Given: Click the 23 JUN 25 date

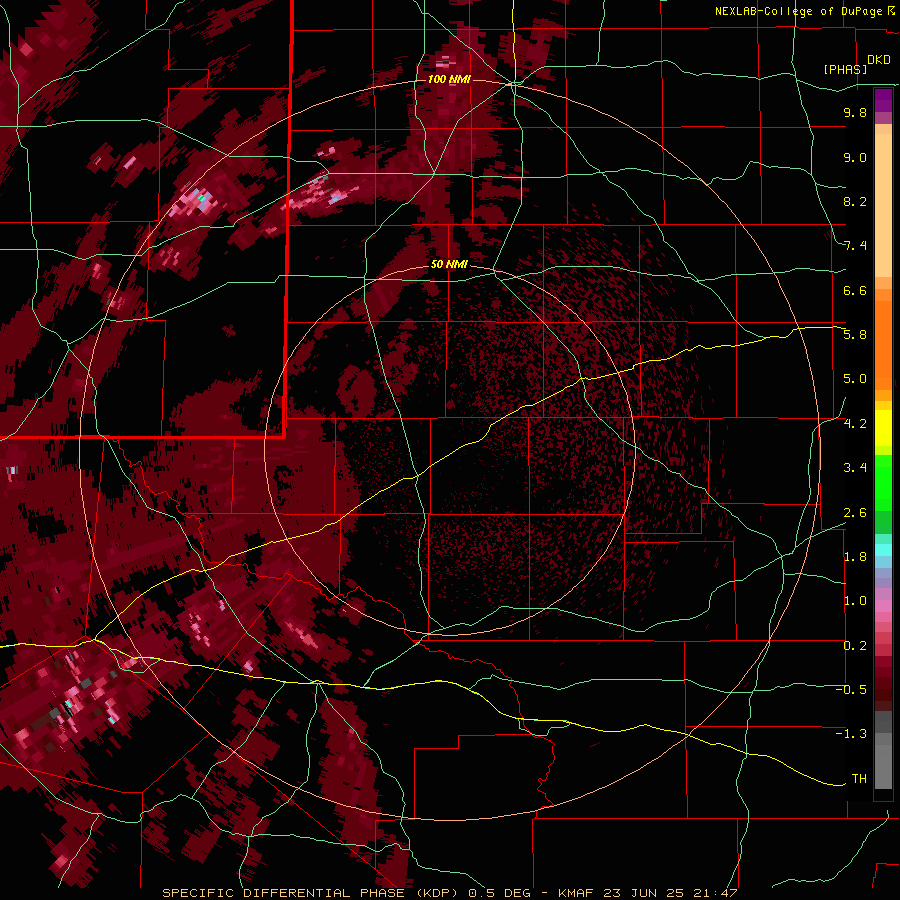Looking at the screenshot, I should point(645,893).
